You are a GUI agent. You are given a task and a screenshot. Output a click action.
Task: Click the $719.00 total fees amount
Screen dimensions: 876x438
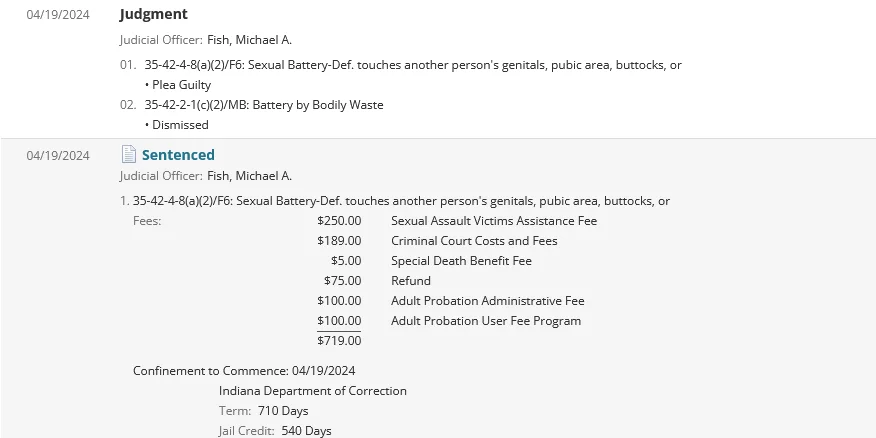pos(339,341)
